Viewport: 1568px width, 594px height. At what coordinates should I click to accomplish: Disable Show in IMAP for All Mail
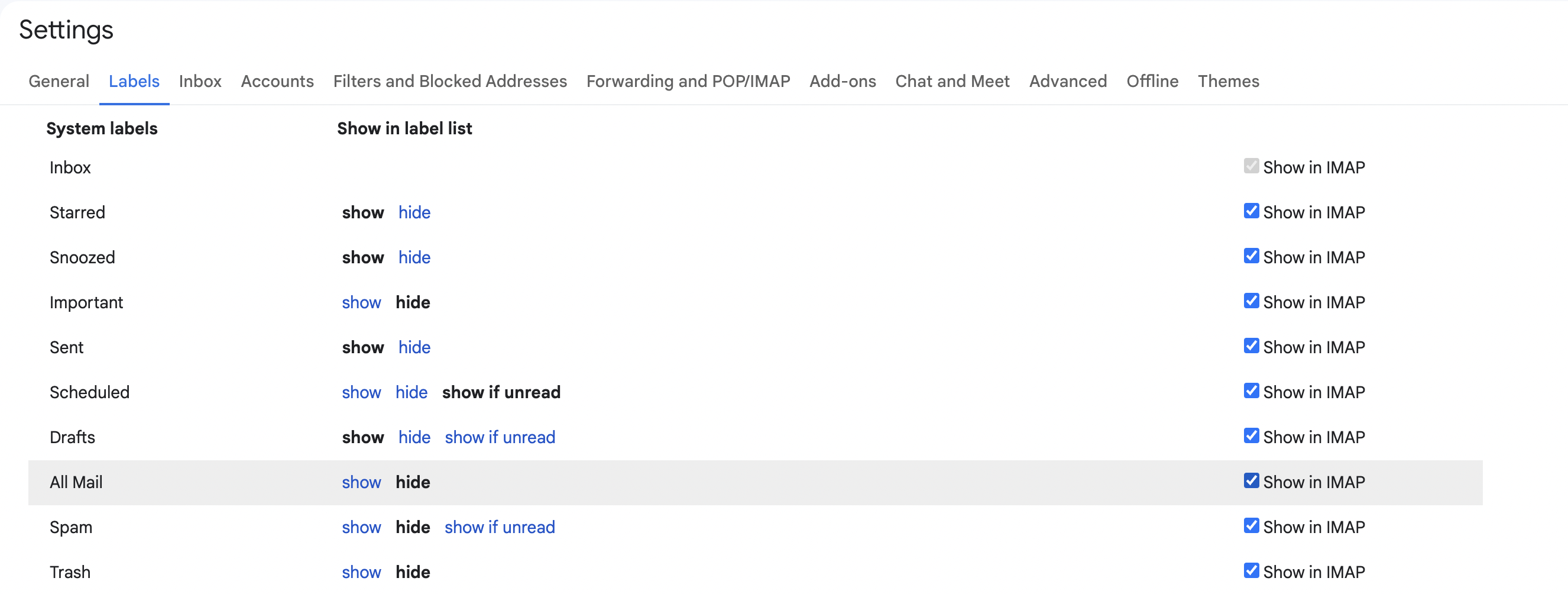click(x=1251, y=480)
